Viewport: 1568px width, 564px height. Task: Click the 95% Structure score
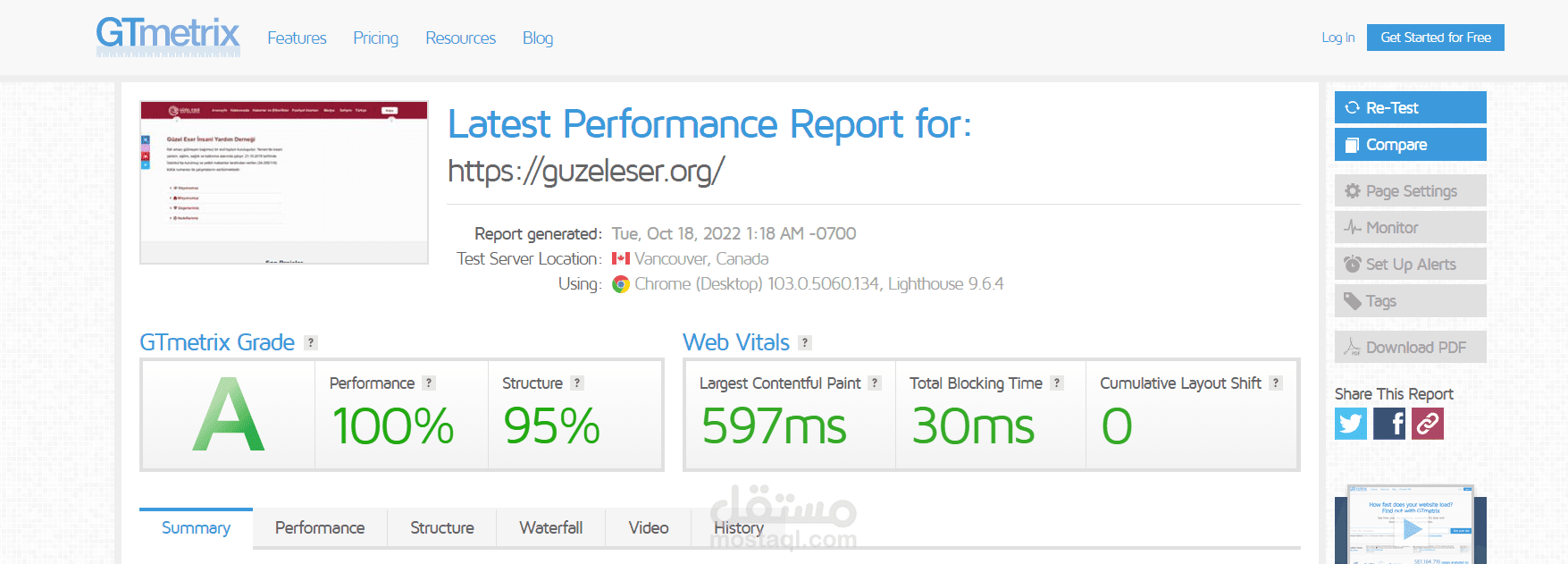coord(552,426)
